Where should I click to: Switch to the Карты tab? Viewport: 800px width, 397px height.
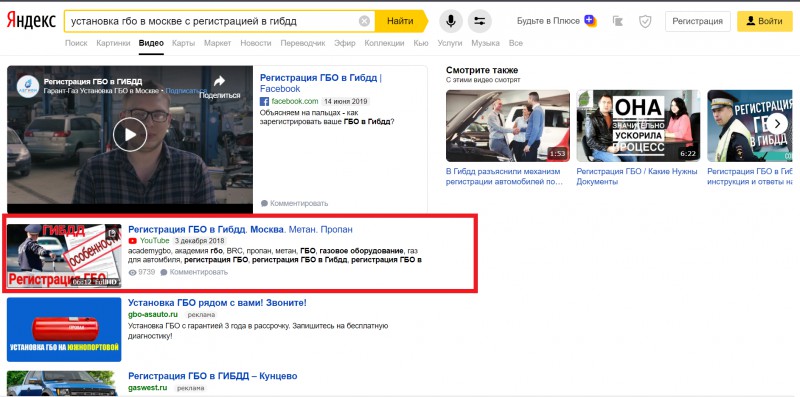click(x=184, y=43)
